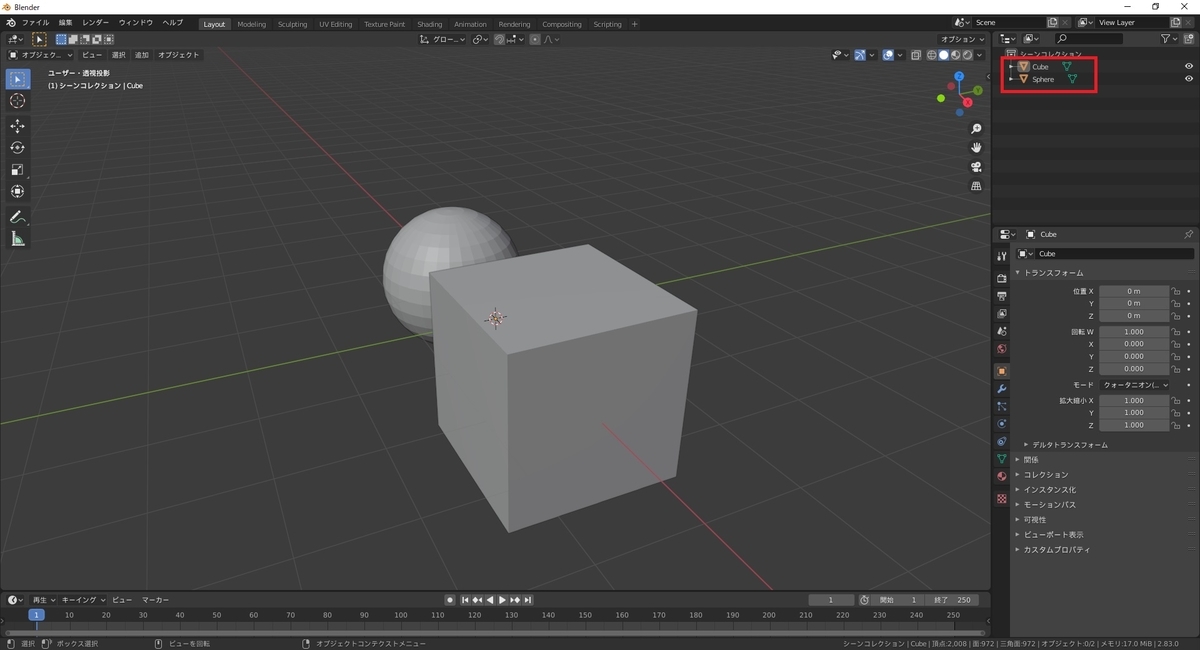Open Particles properties tab
The image size is (1200, 650).
[x=1002, y=406]
